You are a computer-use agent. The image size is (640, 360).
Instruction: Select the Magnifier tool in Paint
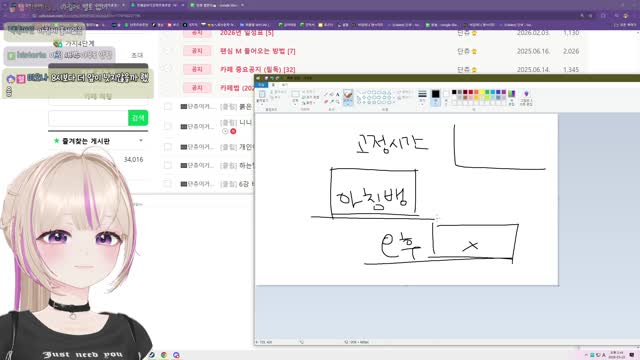point(338,102)
